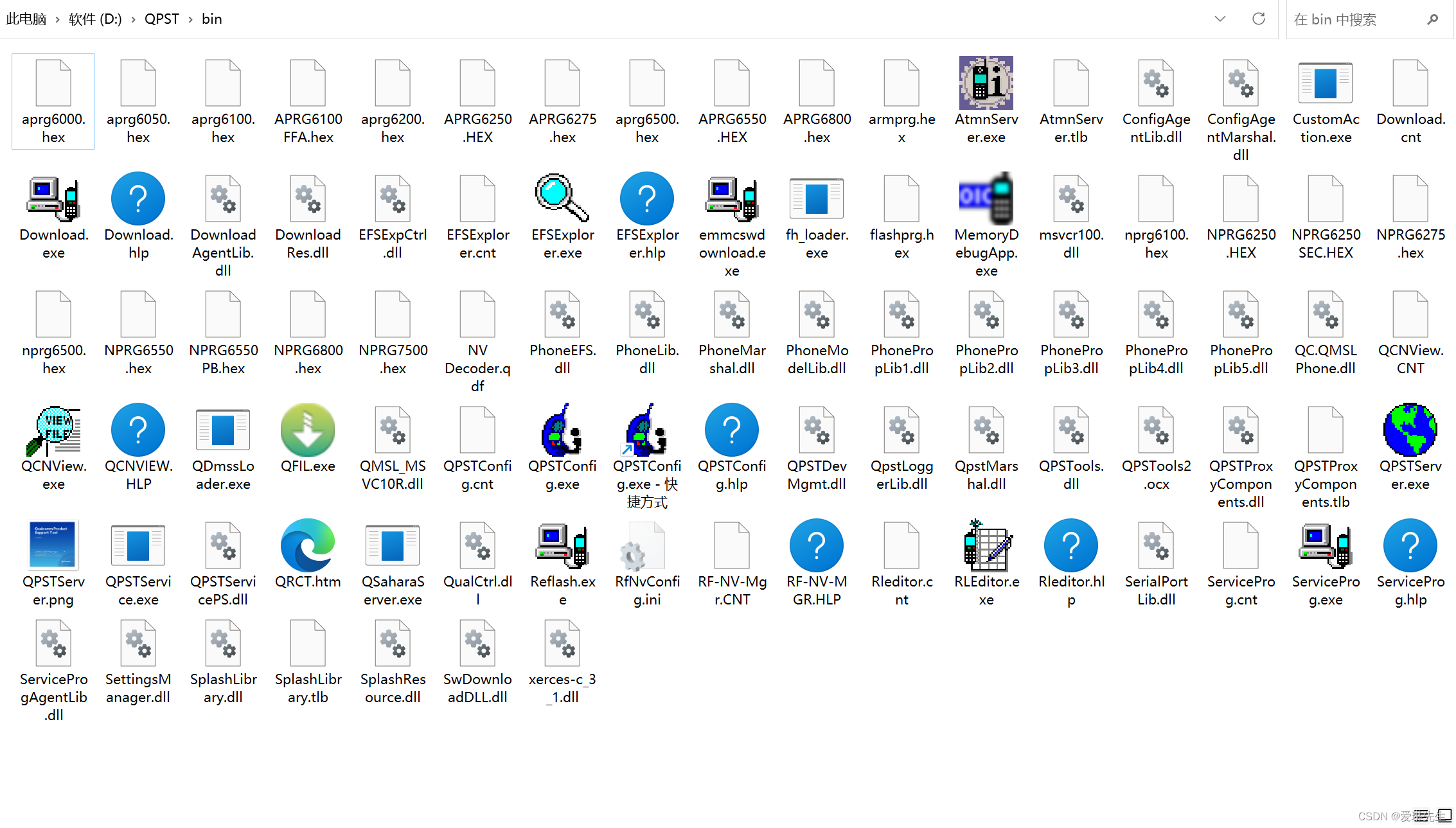
Task: Select emmcswdownload.exe computer-phone icon
Action: (731, 199)
